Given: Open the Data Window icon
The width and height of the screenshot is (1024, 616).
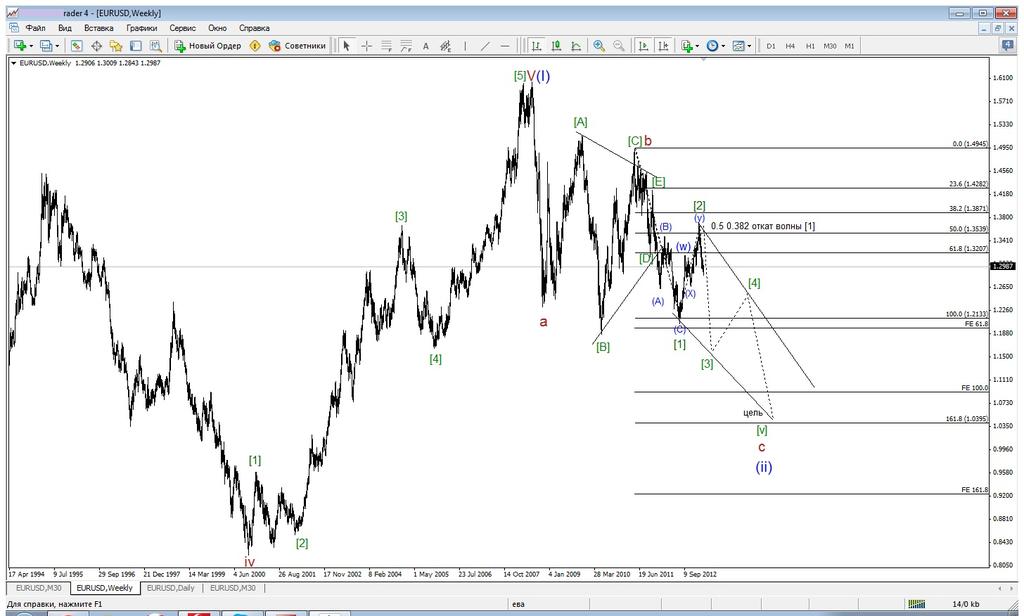Looking at the screenshot, I should point(97,46).
